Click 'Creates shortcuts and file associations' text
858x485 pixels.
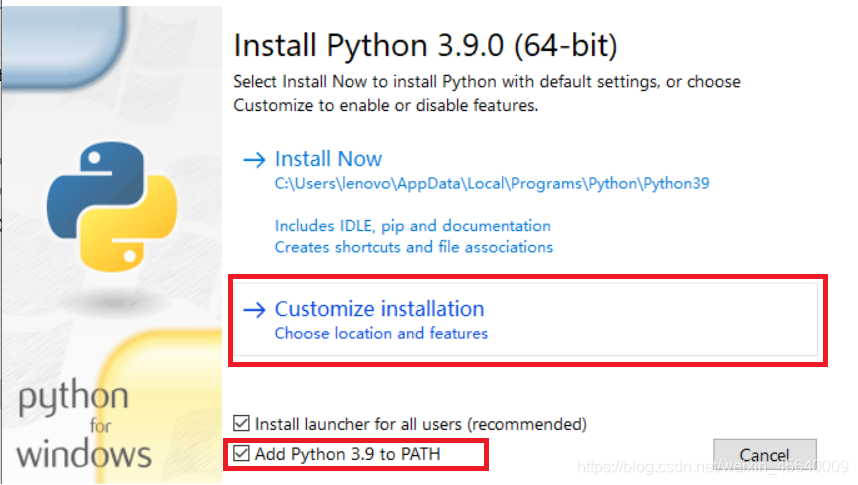(414, 247)
